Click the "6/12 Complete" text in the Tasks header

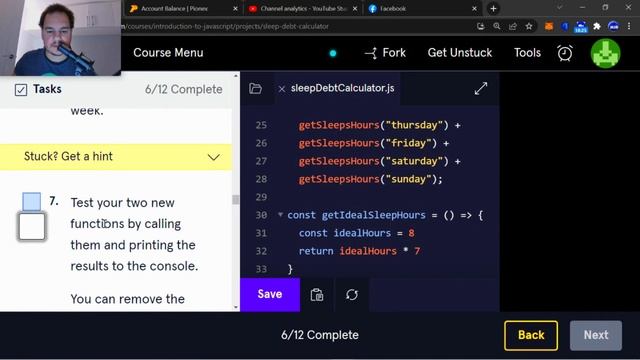pos(184,89)
